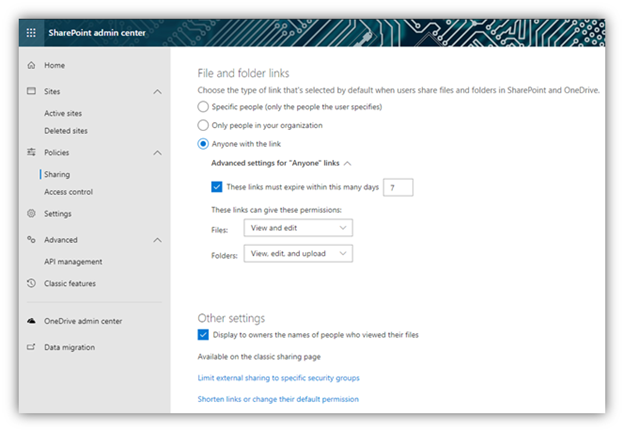Toggle Display to owners viewer names checkbox
This screenshot has width=624, height=432.
203,335
